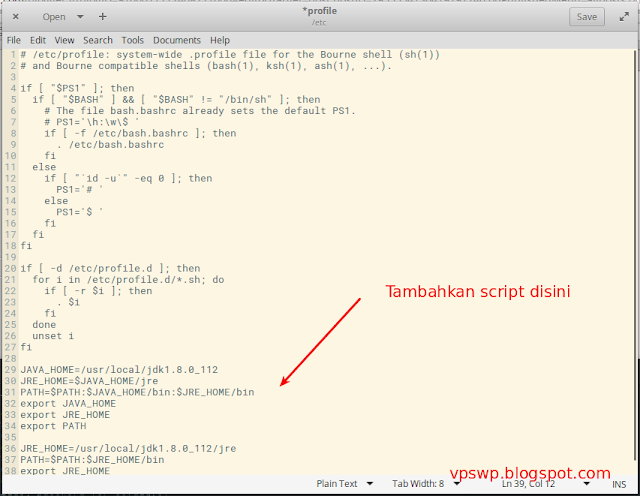Click the done line

(44, 325)
